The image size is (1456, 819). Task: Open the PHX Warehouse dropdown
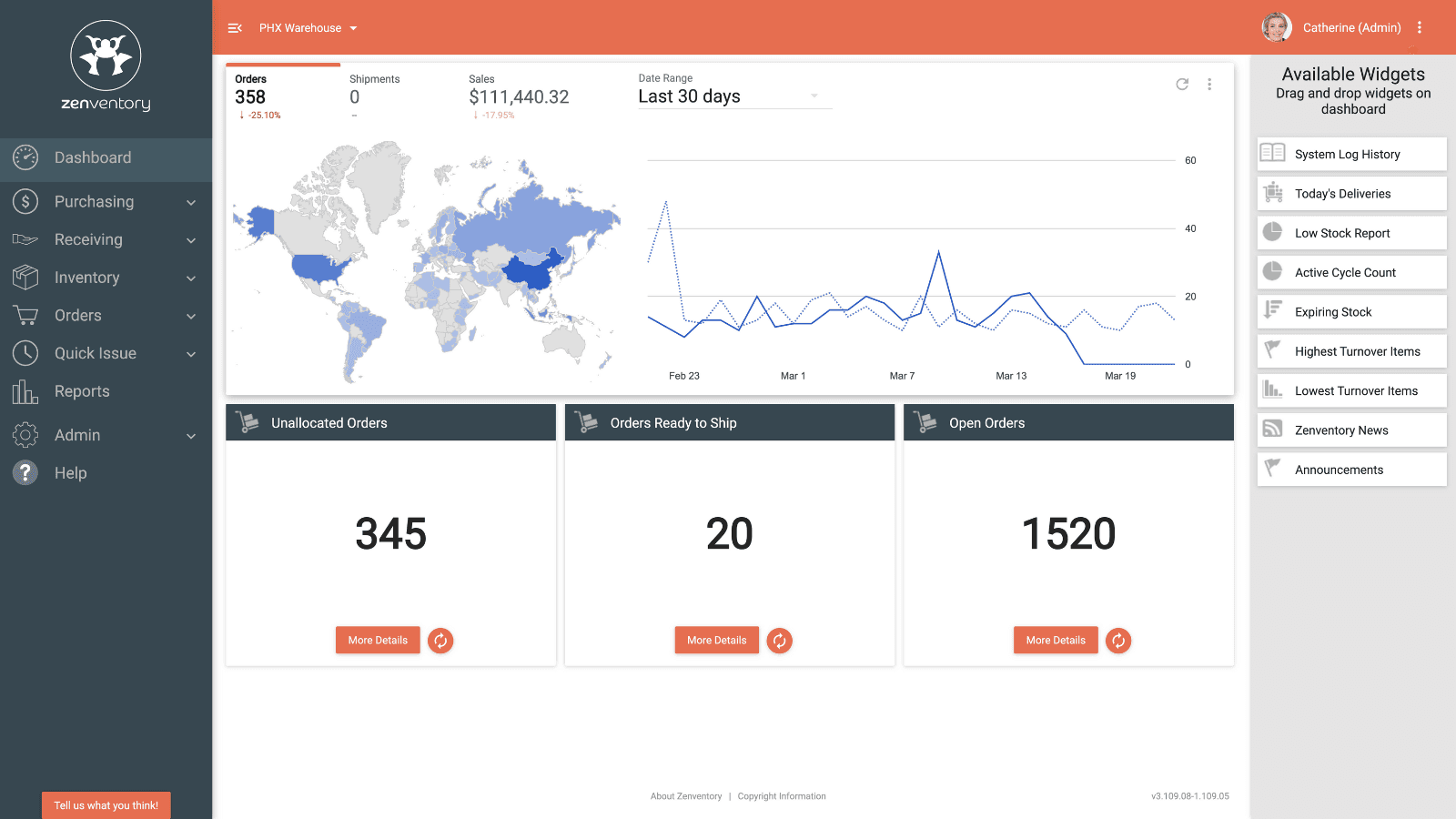[x=308, y=28]
